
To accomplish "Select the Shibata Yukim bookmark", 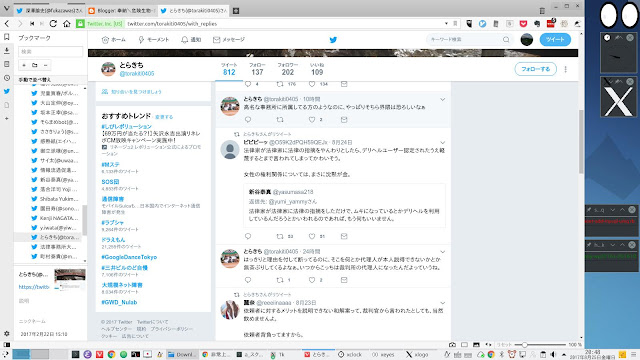I will coord(54,199).
